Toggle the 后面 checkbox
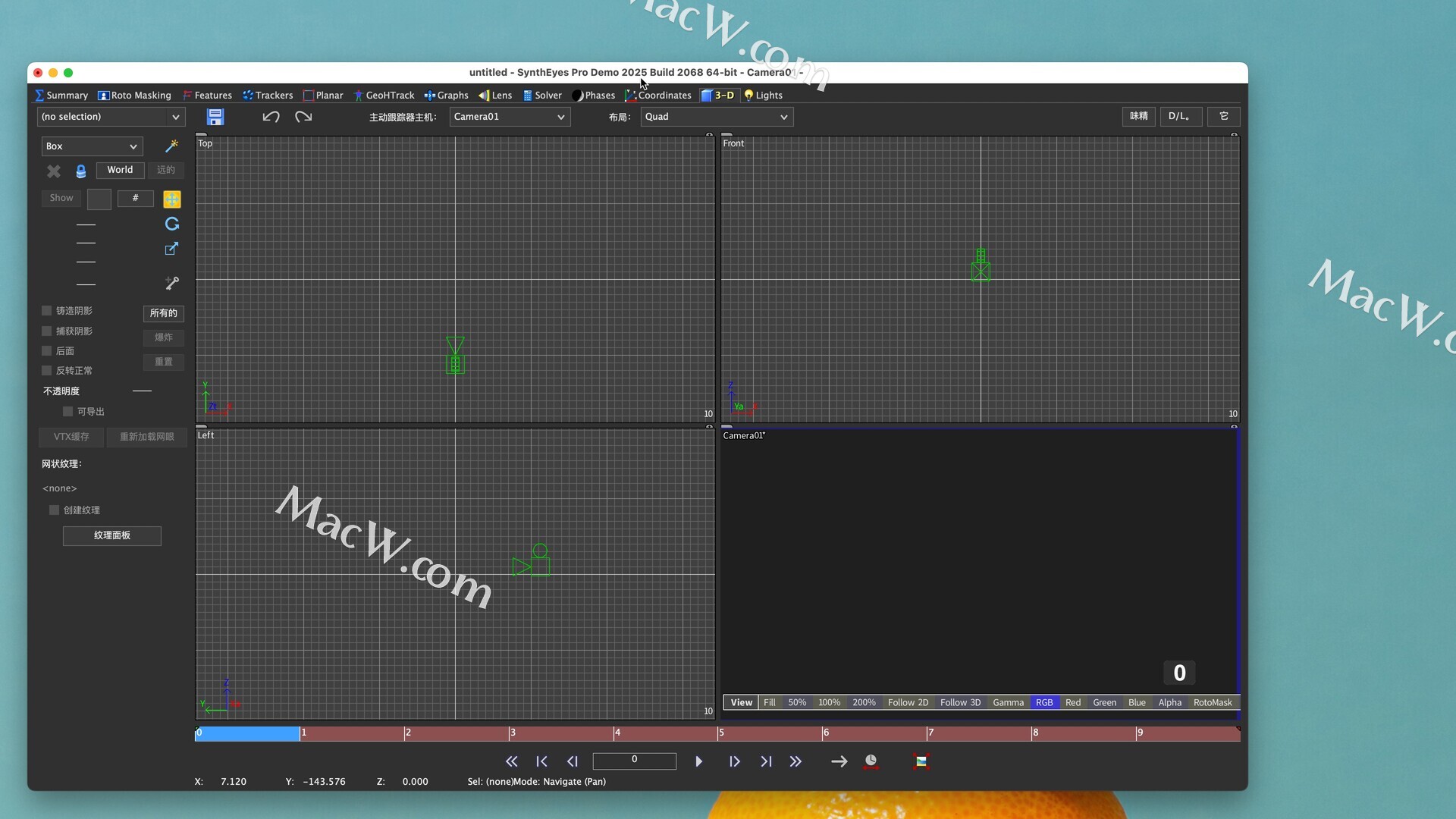The height and width of the screenshot is (819, 1456). [47, 351]
